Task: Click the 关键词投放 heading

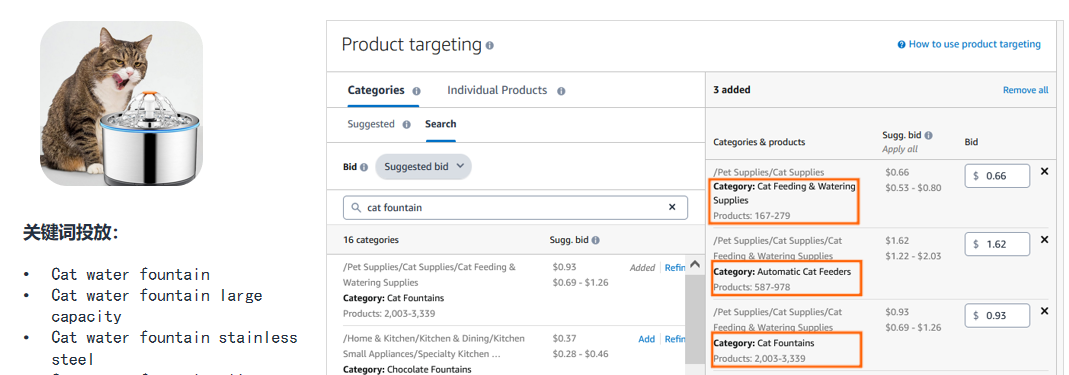Action: point(70,233)
